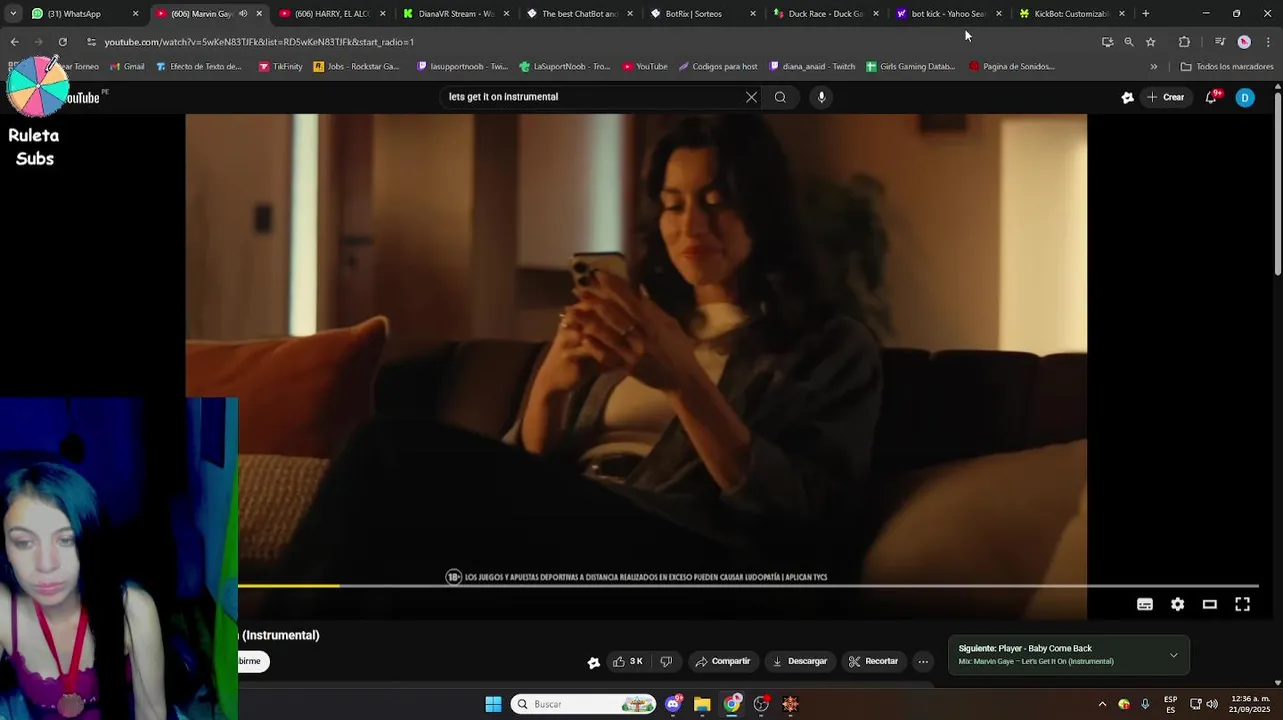
Task: Open Pagina de Sonidos bookmark
Action: 1011,67
